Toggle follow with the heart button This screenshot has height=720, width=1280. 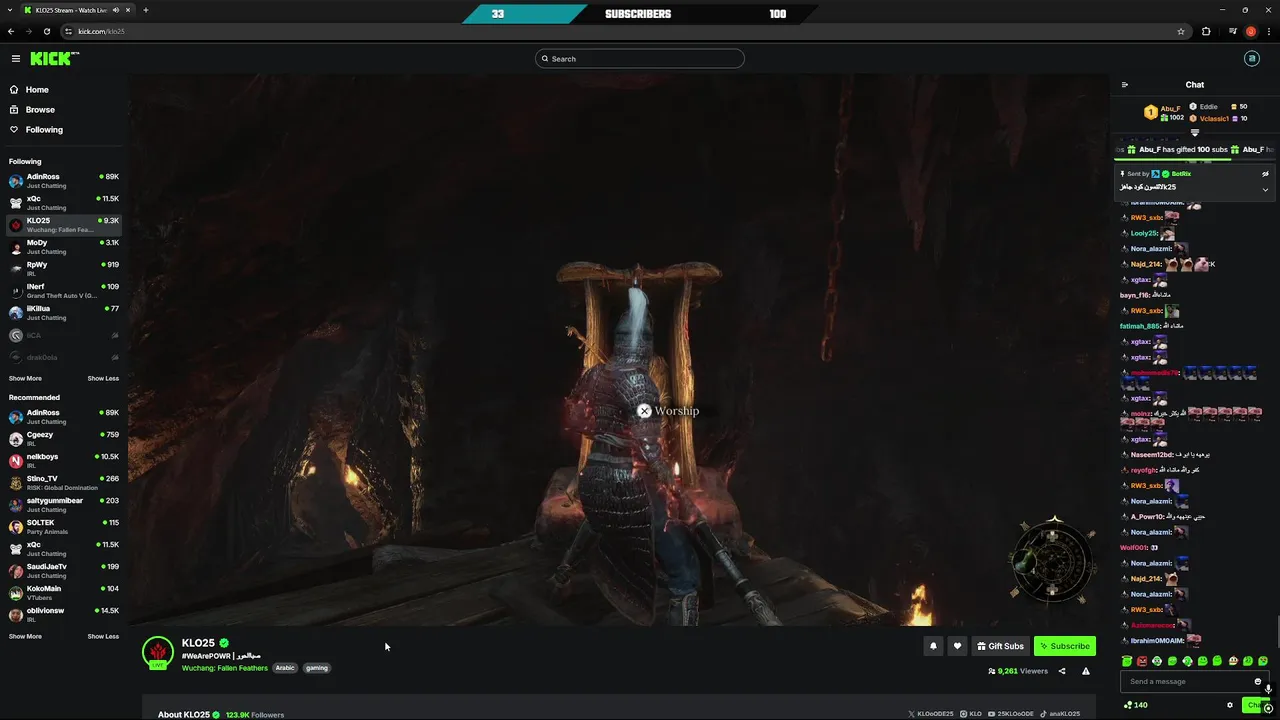957,646
